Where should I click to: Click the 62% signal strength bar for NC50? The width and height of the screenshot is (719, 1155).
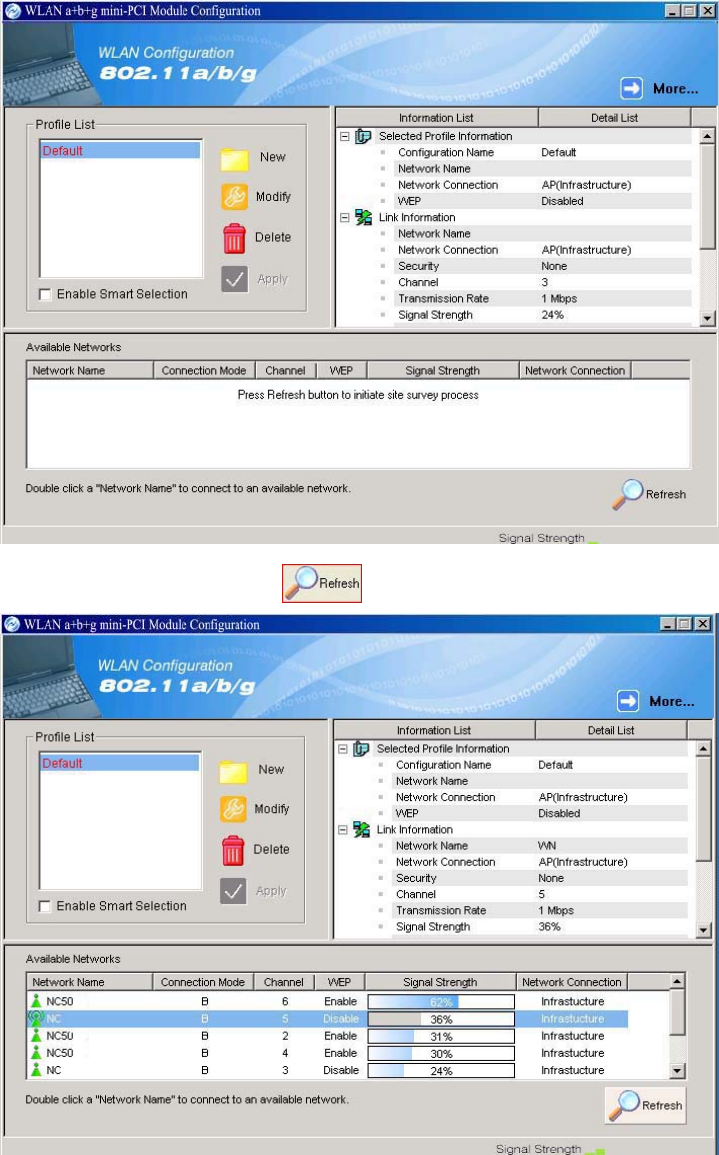click(x=441, y=1002)
